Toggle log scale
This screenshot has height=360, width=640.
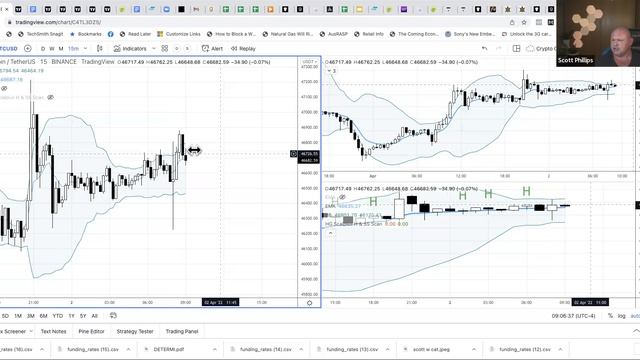click(622, 316)
